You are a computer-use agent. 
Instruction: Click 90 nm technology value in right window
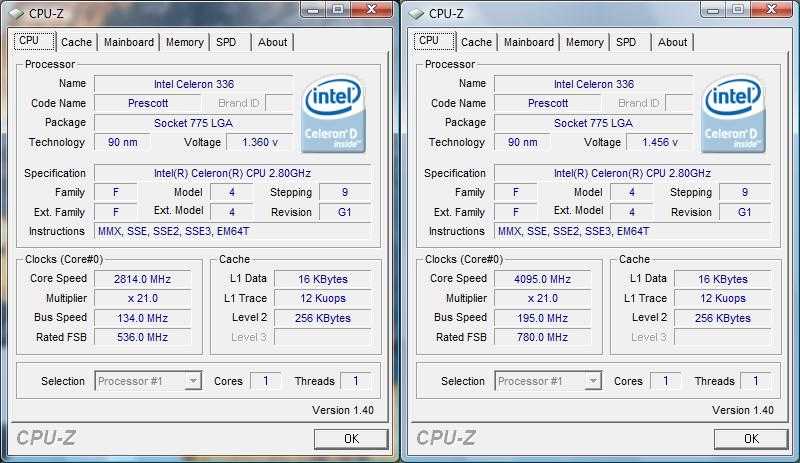click(522, 142)
